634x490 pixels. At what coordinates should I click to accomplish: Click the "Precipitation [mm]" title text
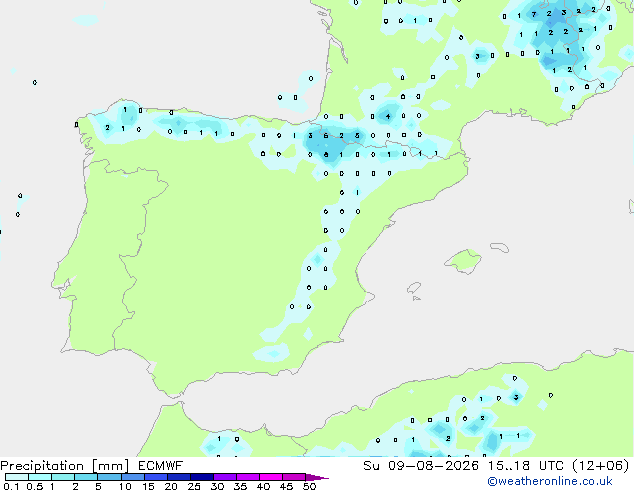[64, 466]
